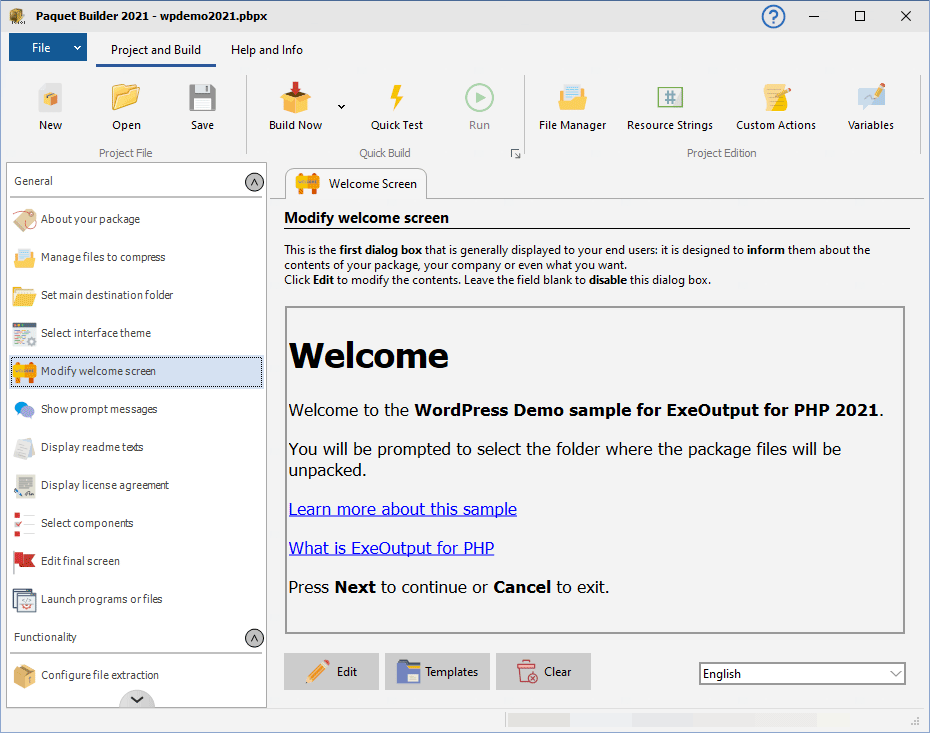Screen dimensions: 930x733
Task: Collapse the Functionality section
Action: point(254,638)
